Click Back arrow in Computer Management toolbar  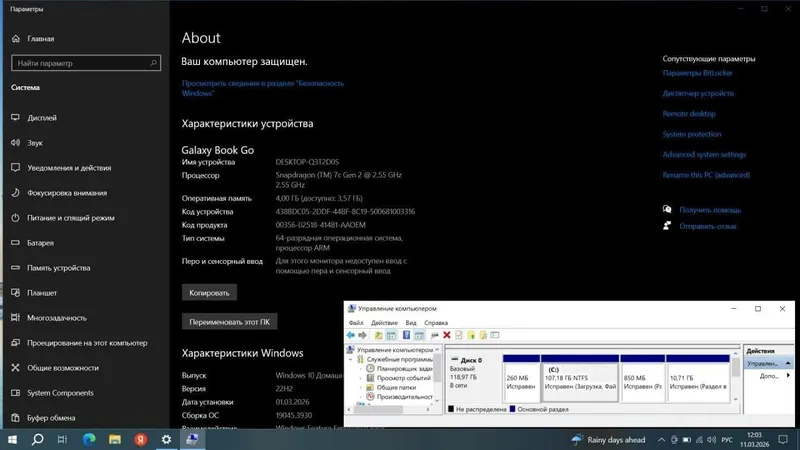click(x=351, y=335)
